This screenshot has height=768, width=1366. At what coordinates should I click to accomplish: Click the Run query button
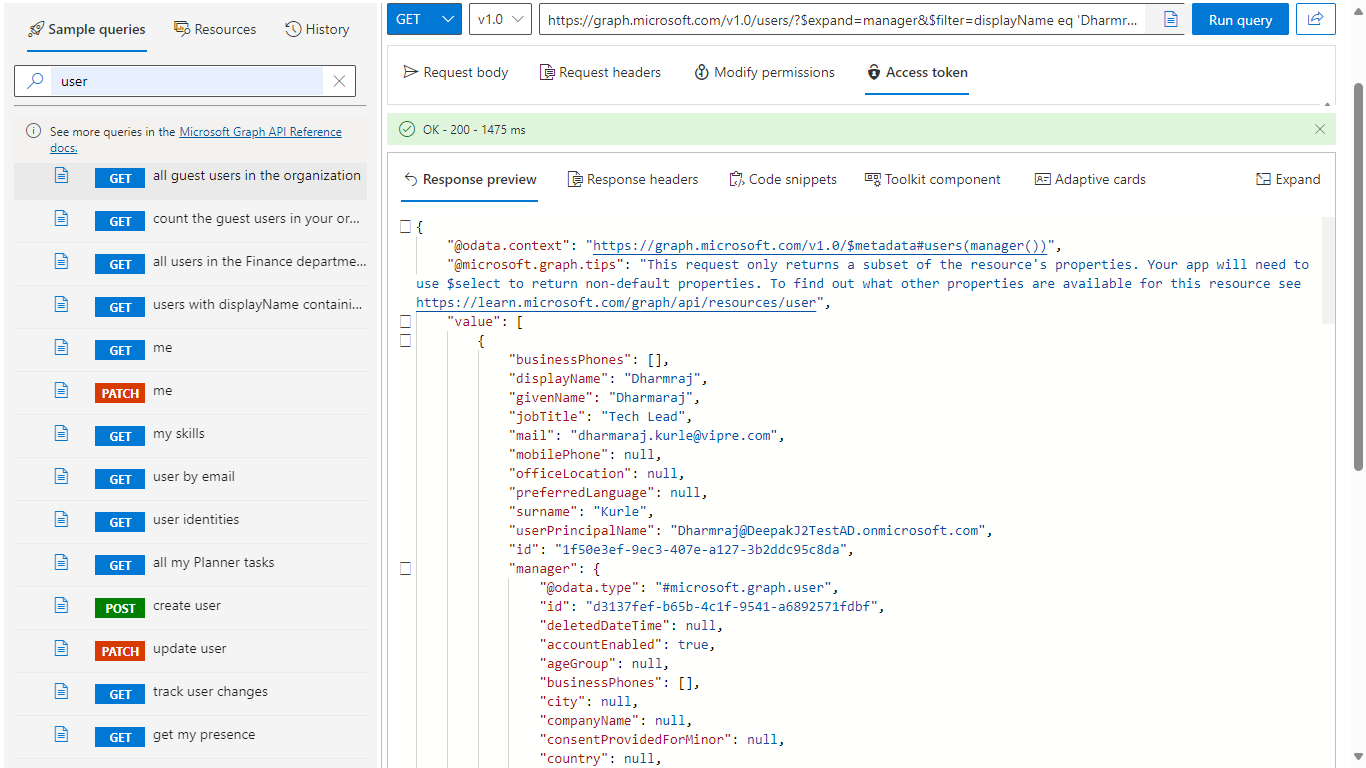pyautogui.click(x=1240, y=19)
